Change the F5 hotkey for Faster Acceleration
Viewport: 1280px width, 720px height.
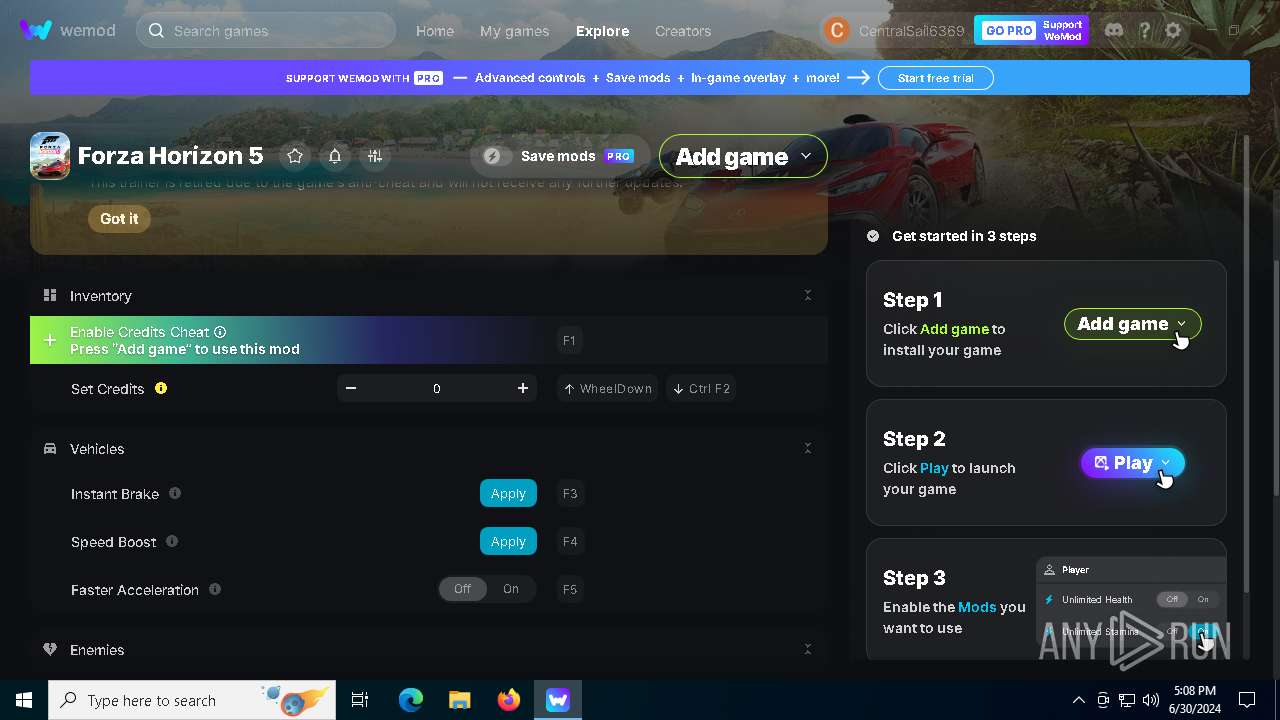570,589
